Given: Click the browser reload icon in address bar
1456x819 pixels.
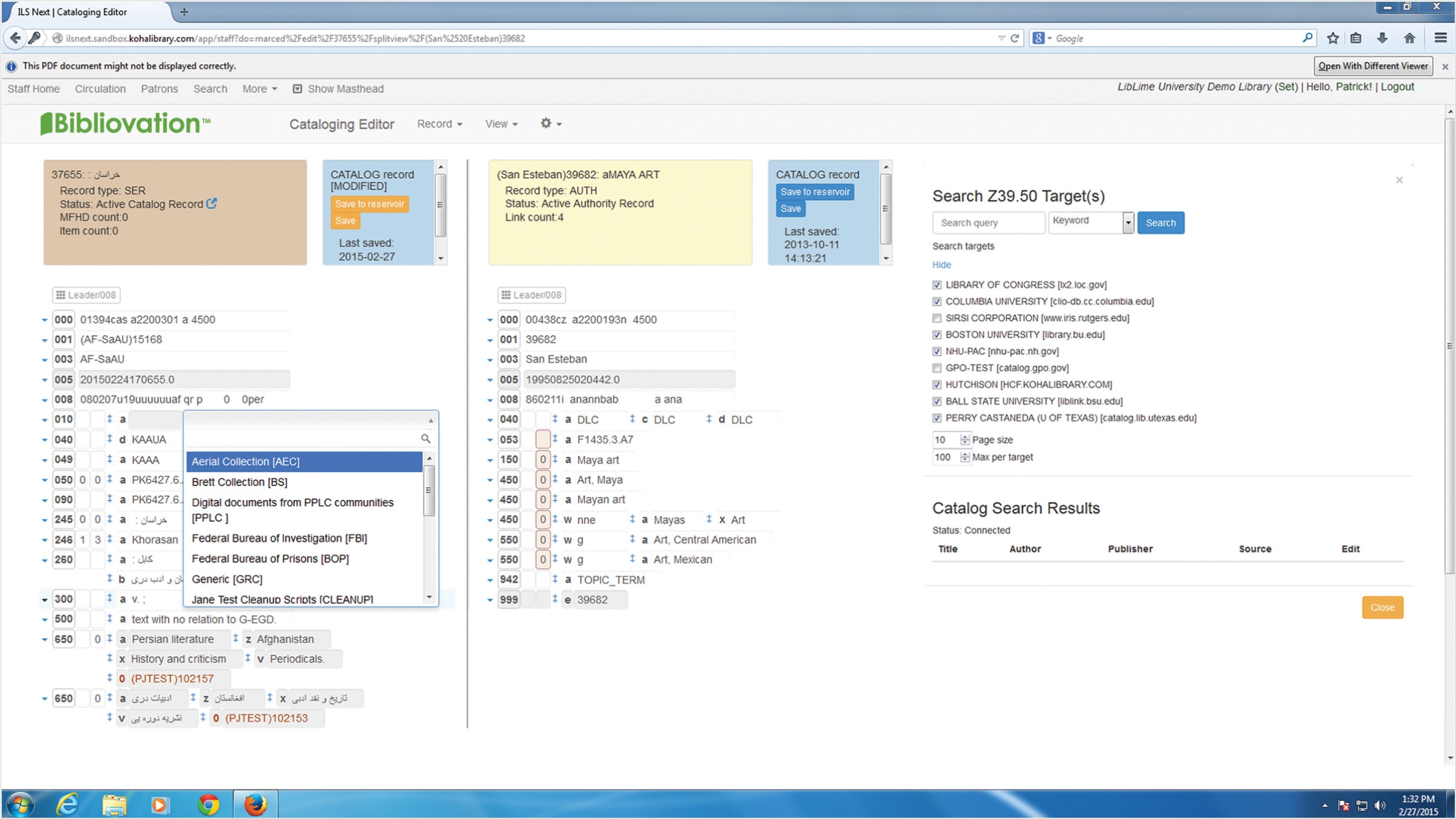Looking at the screenshot, I should (1015, 38).
